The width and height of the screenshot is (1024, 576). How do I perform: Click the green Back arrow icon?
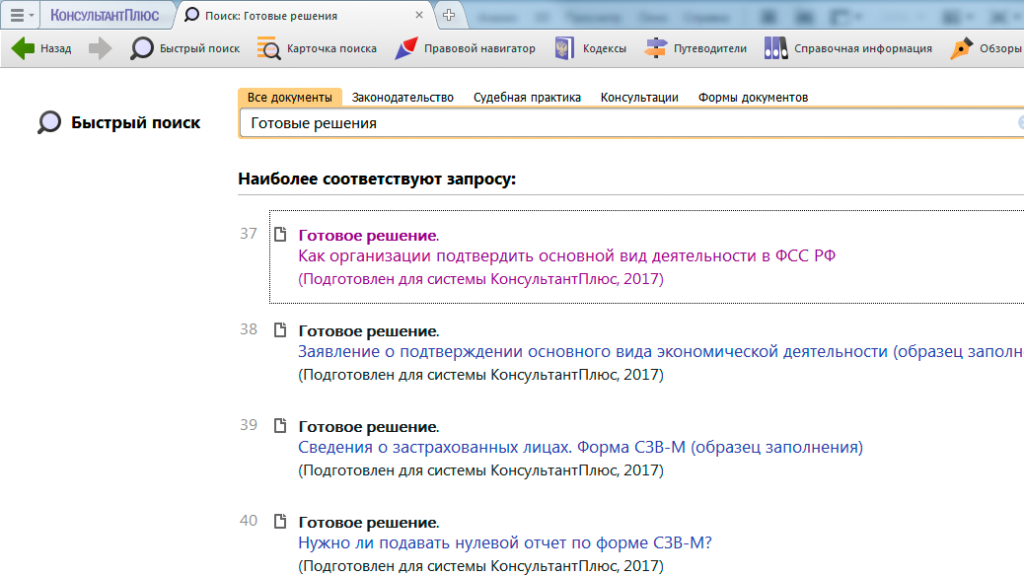pos(23,48)
